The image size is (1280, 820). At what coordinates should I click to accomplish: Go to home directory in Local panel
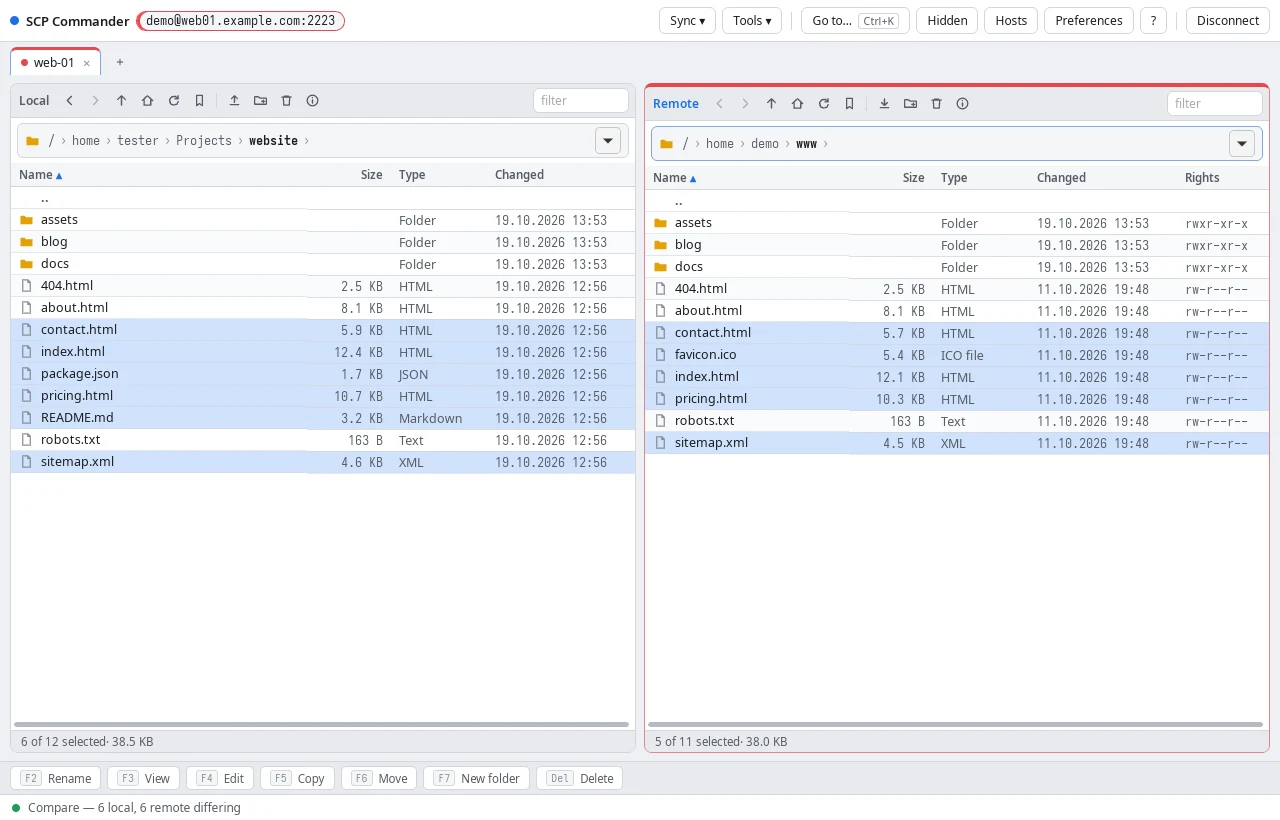coord(148,100)
